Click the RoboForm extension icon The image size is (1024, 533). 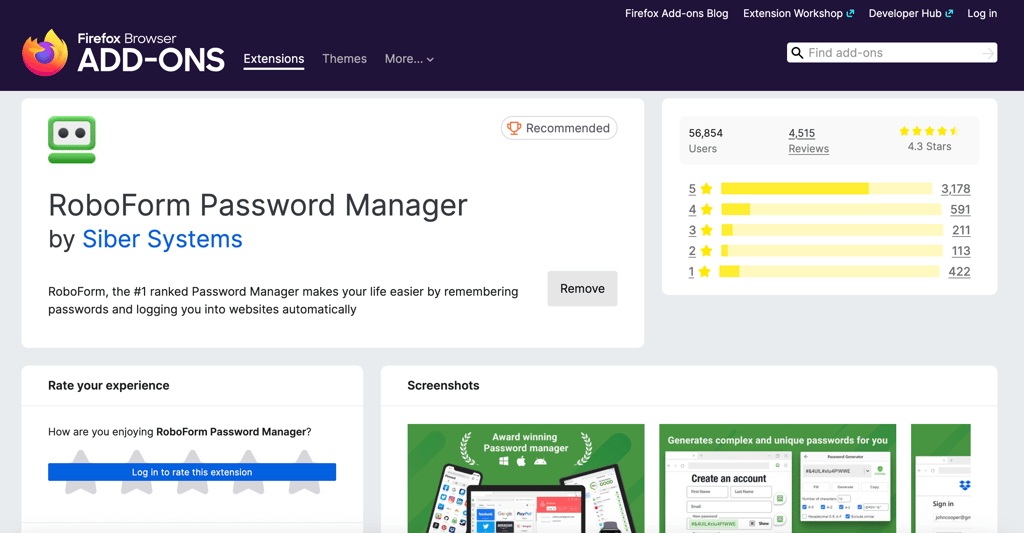tap(72, 140)
